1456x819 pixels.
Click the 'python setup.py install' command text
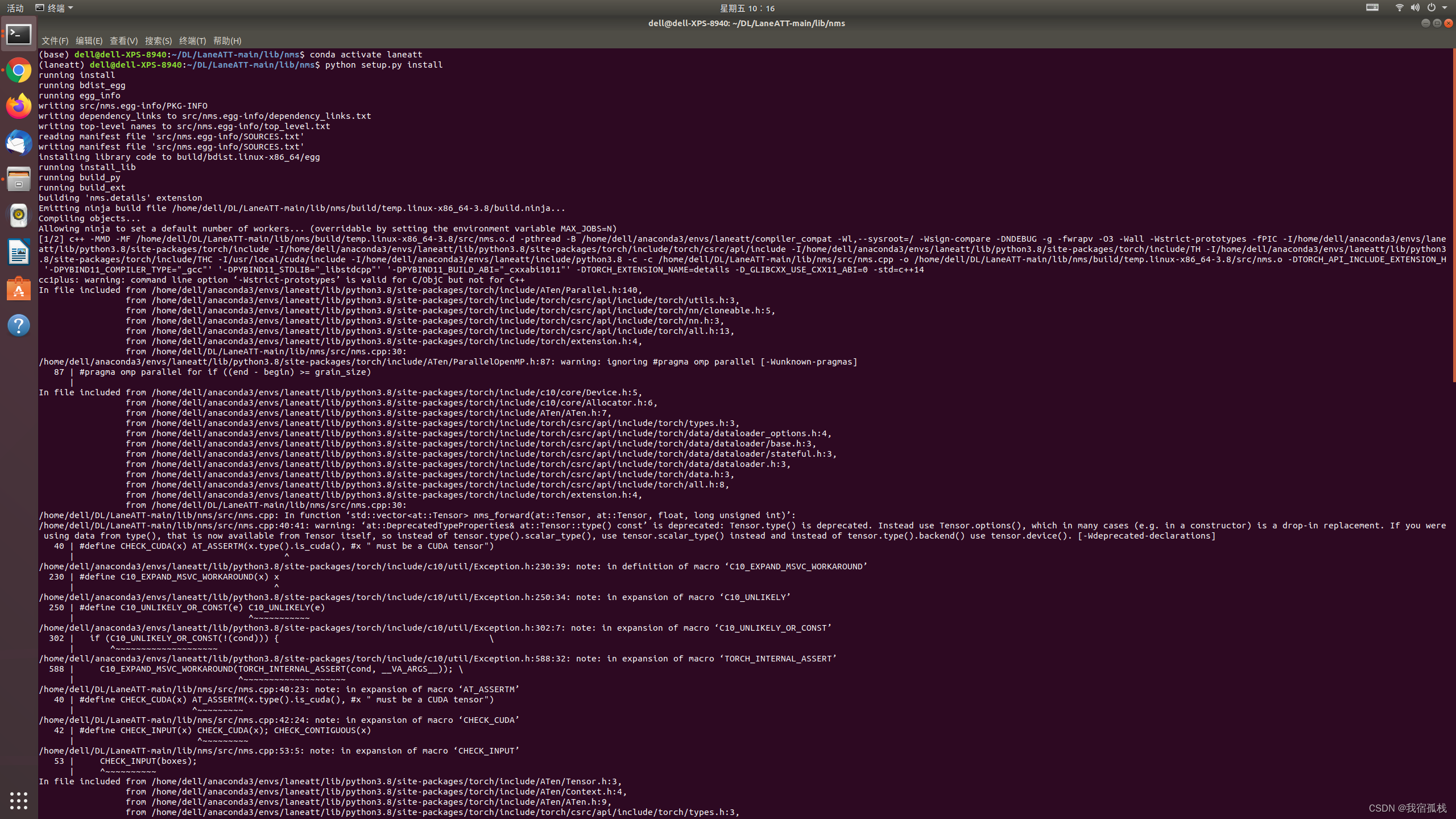[384, 65]
